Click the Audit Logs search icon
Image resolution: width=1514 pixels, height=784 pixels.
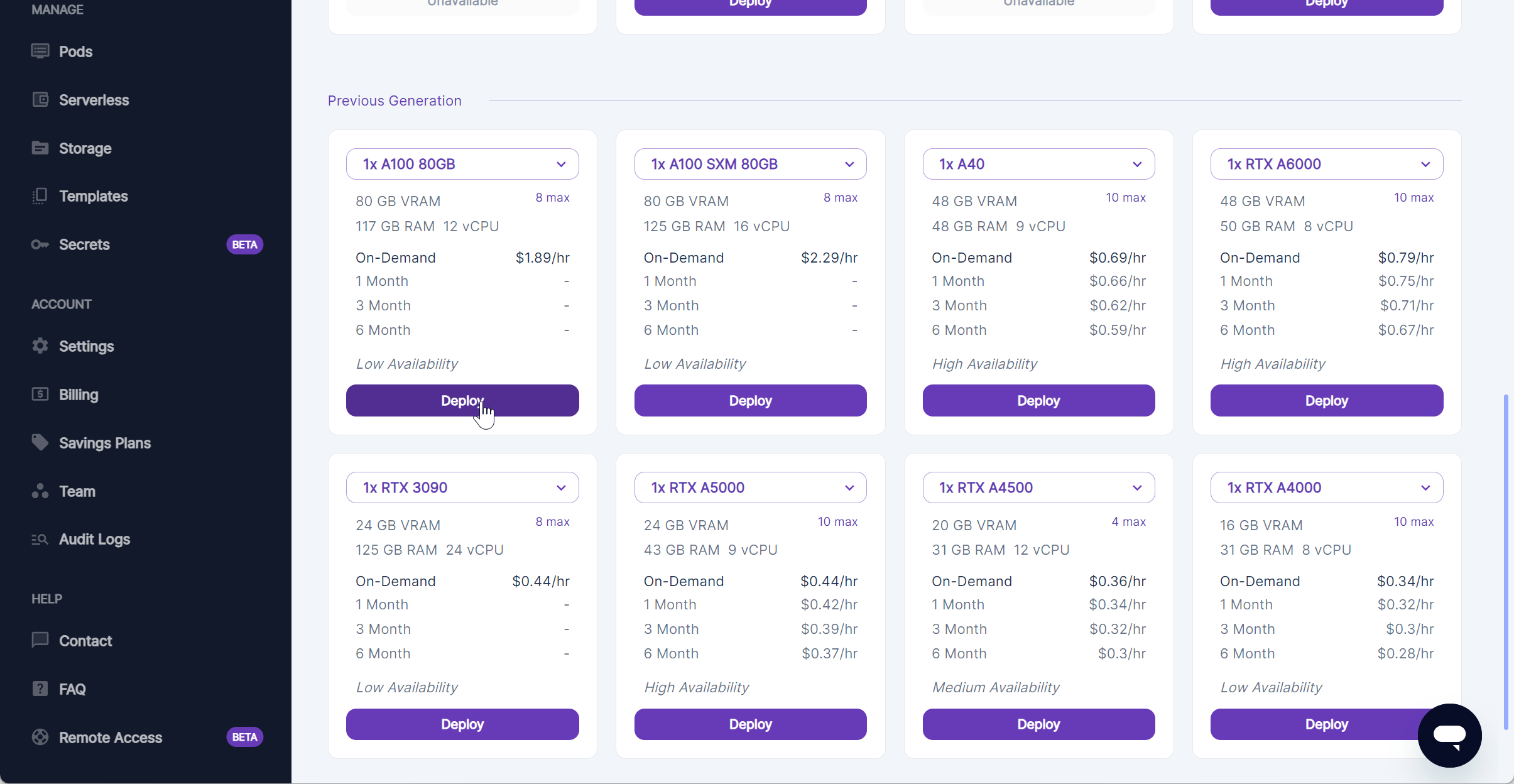tap(40, 539)
